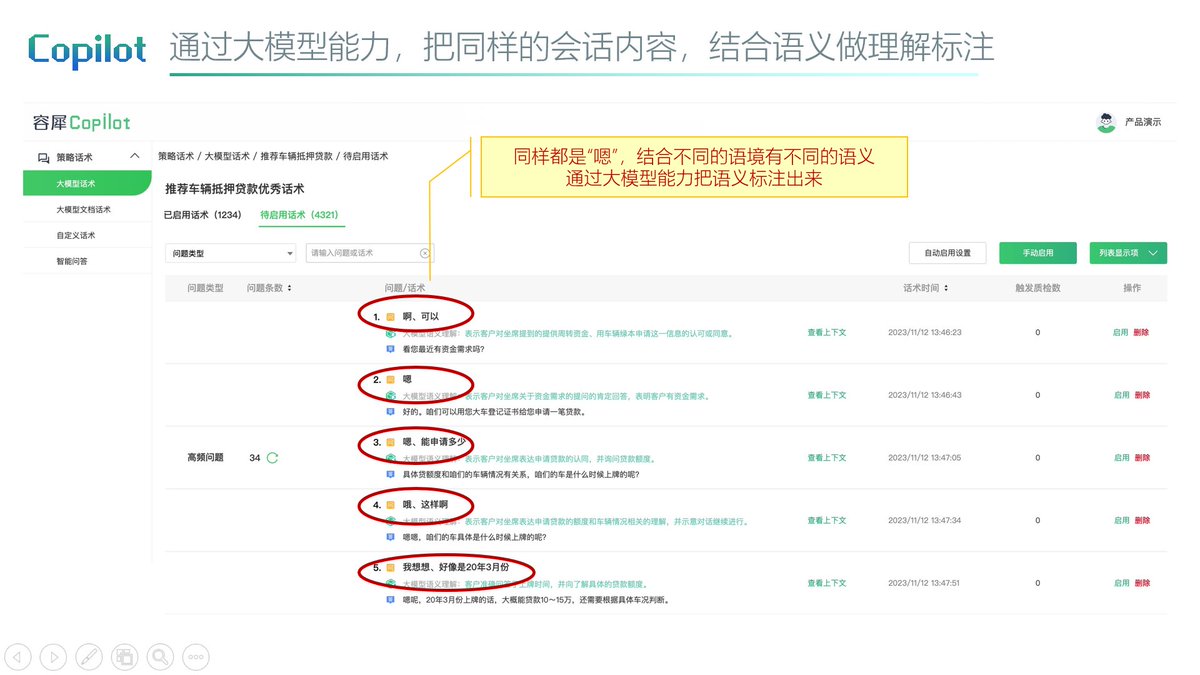Click the refresh icon next to 34
The width and height of the screenshot is (1200, 675).
pyautogui.click(x=272, y=458)
